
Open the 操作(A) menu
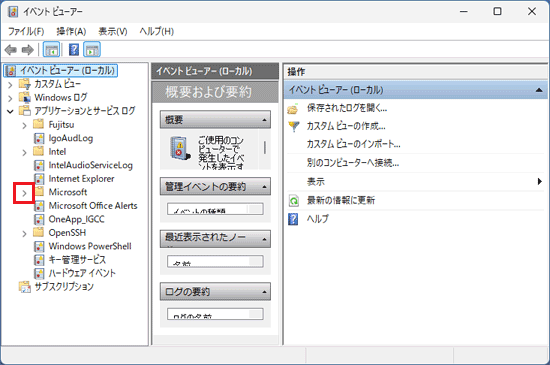pos(71,32)
